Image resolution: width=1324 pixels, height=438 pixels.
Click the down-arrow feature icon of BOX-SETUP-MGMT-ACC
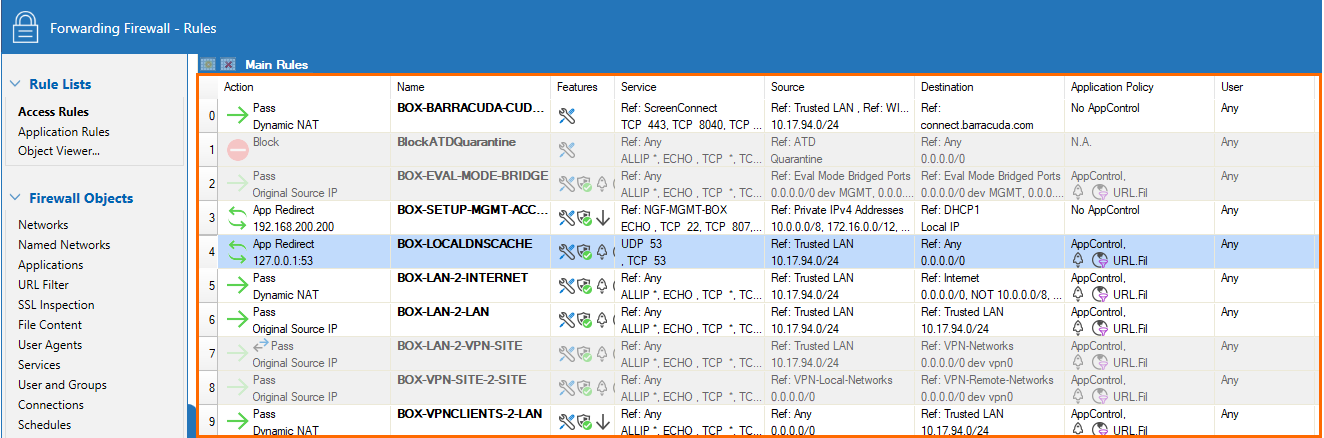(x=603, y=218)
